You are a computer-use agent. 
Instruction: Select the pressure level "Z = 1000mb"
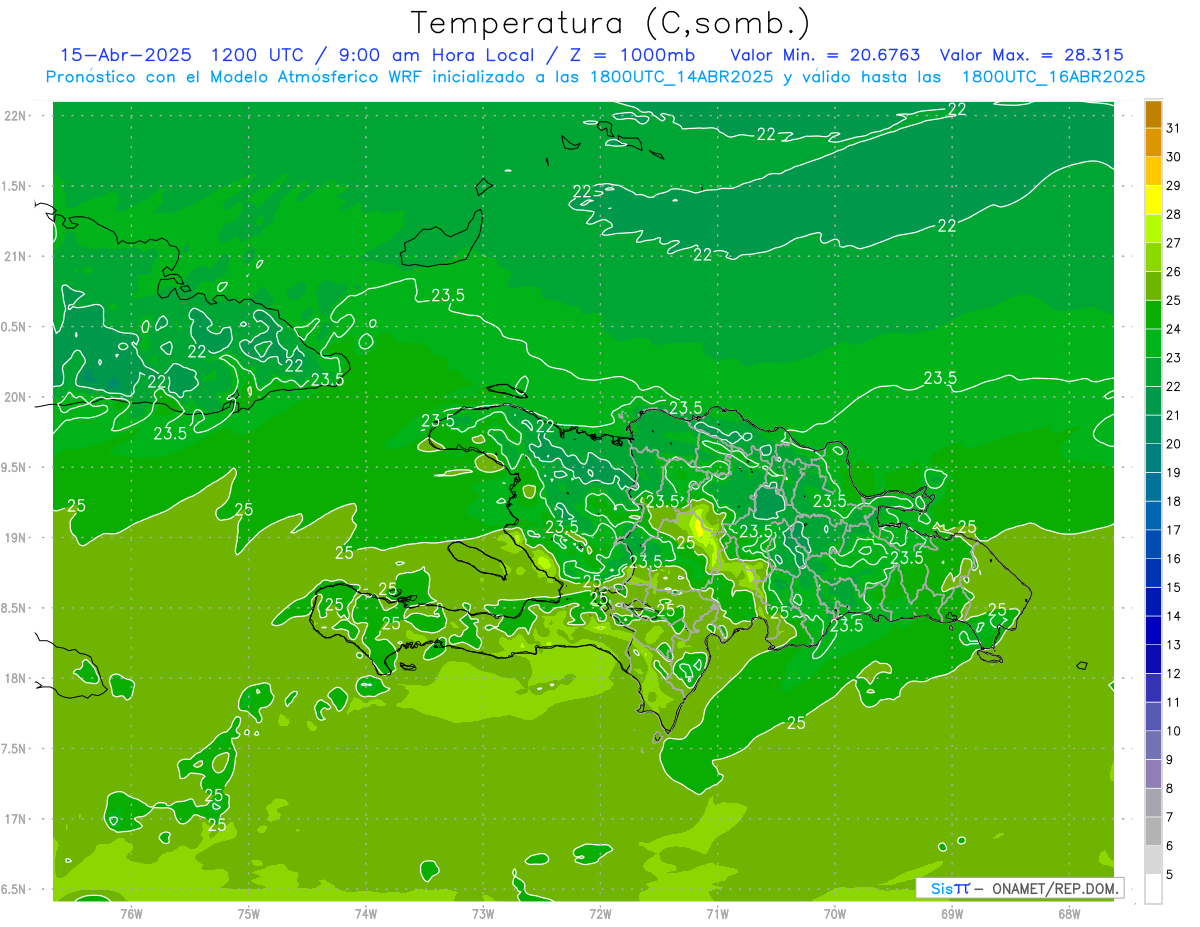click(x=625, y=55)
